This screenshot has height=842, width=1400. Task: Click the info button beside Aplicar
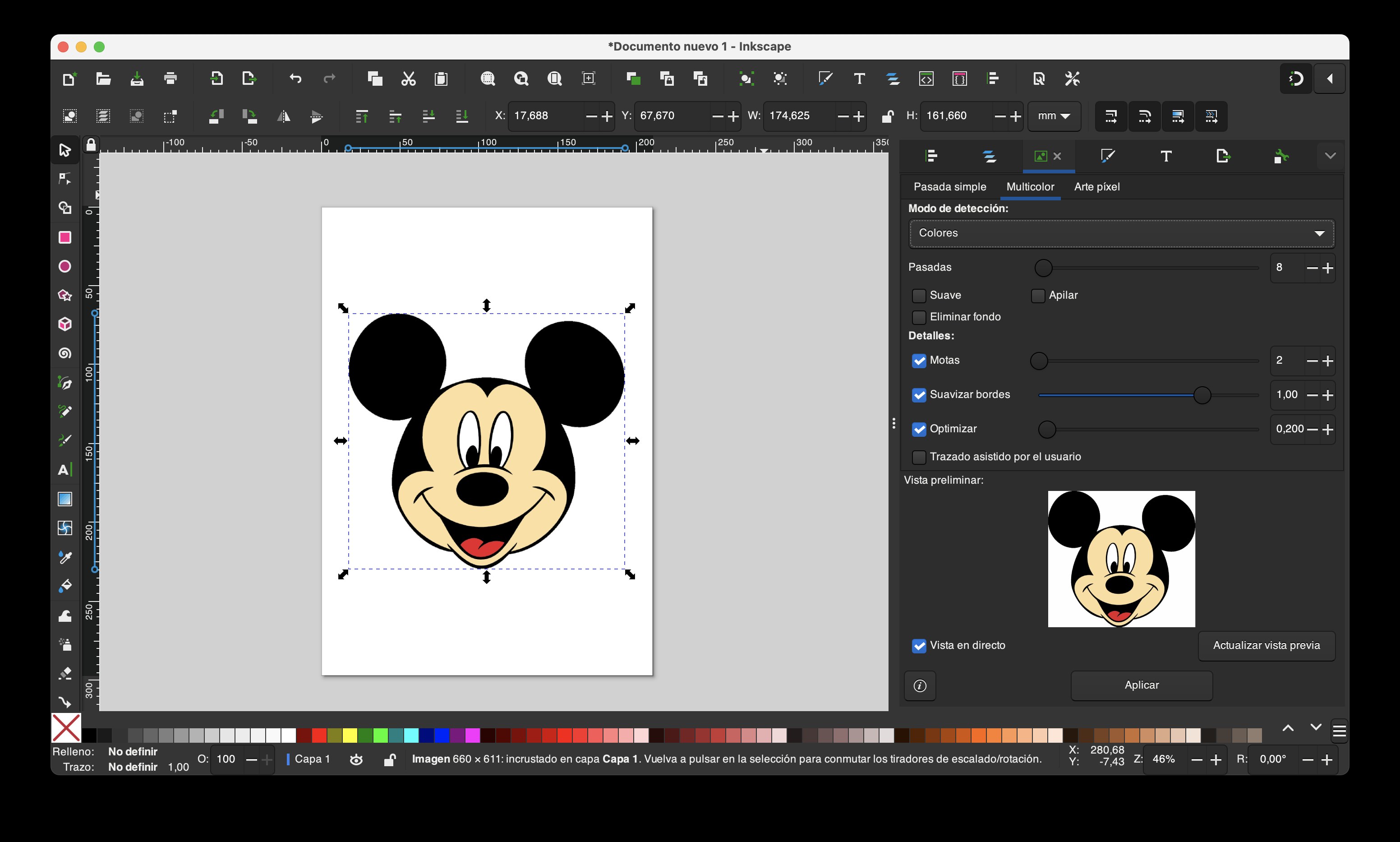pyautogui.click(x=920, y=686)
